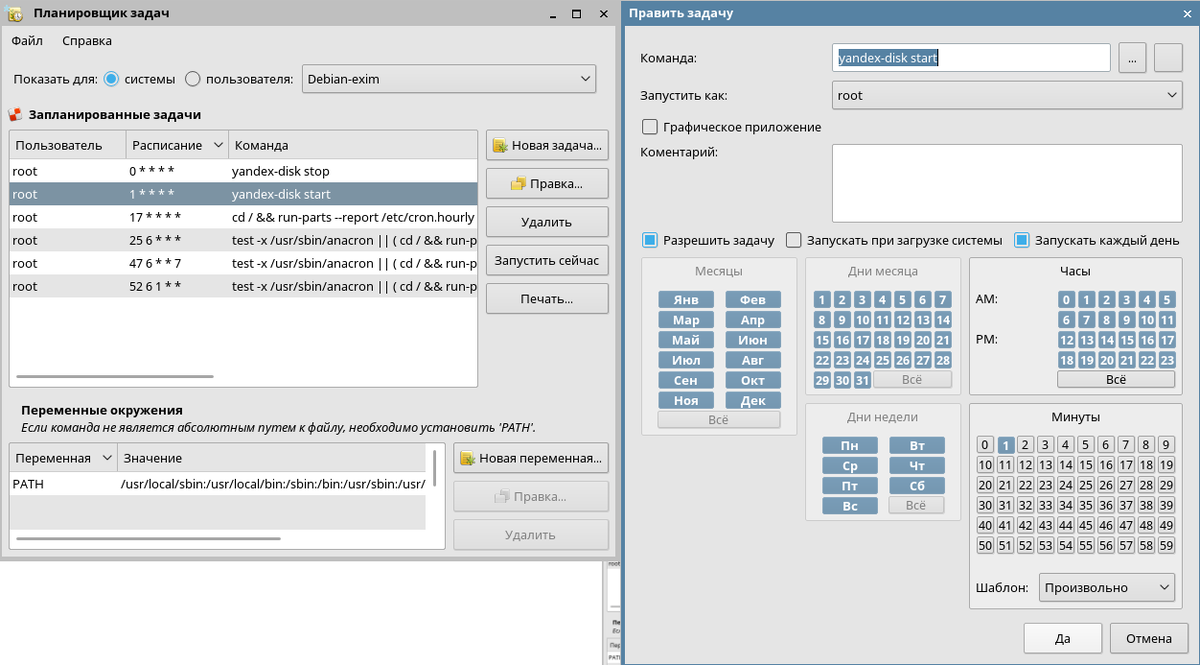Open the Шаблон Произвольно dropdown
The width and height of the screenshot is (1200, 665).
point(1107,588)
